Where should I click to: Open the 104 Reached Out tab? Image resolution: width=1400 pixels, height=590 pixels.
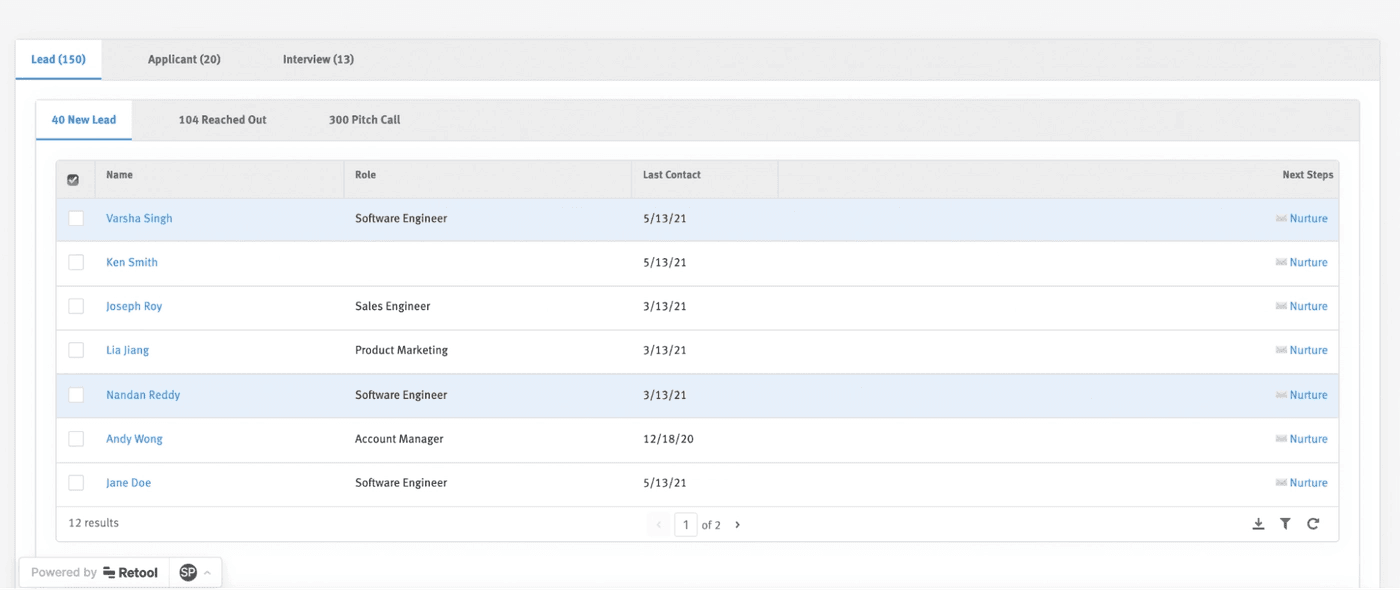[222, 120]
